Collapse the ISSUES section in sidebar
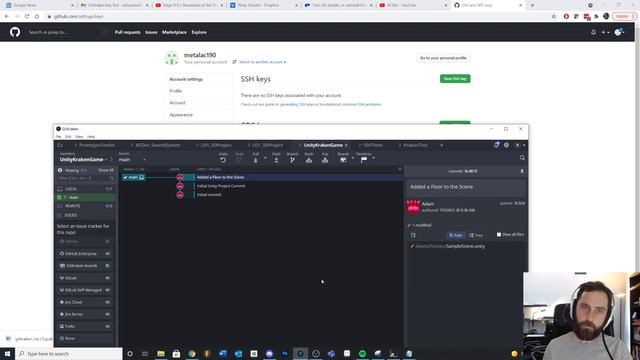 (x=85, y=215)
